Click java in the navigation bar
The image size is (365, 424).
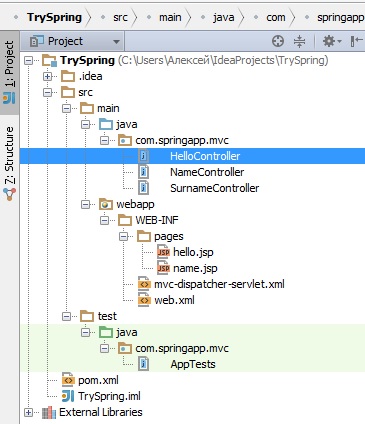pos(224,17)
